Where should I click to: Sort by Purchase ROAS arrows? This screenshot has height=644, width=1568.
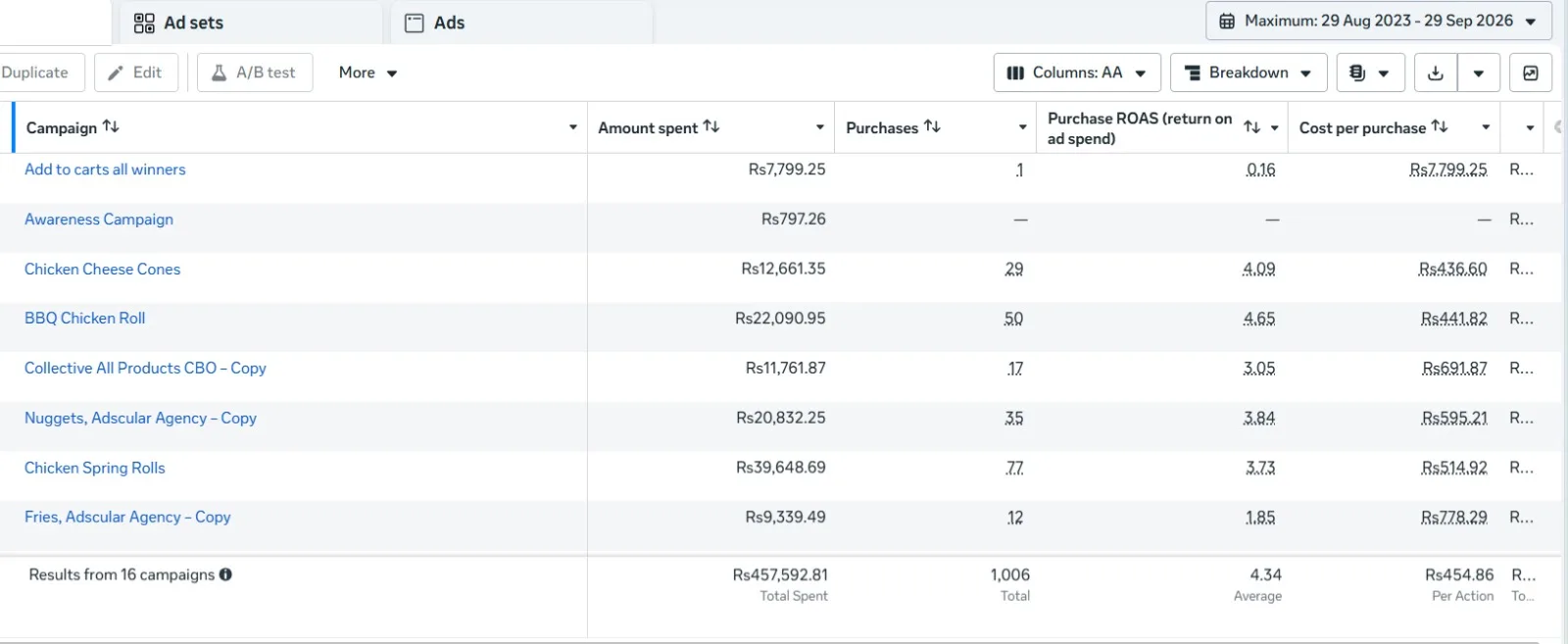1252,126
